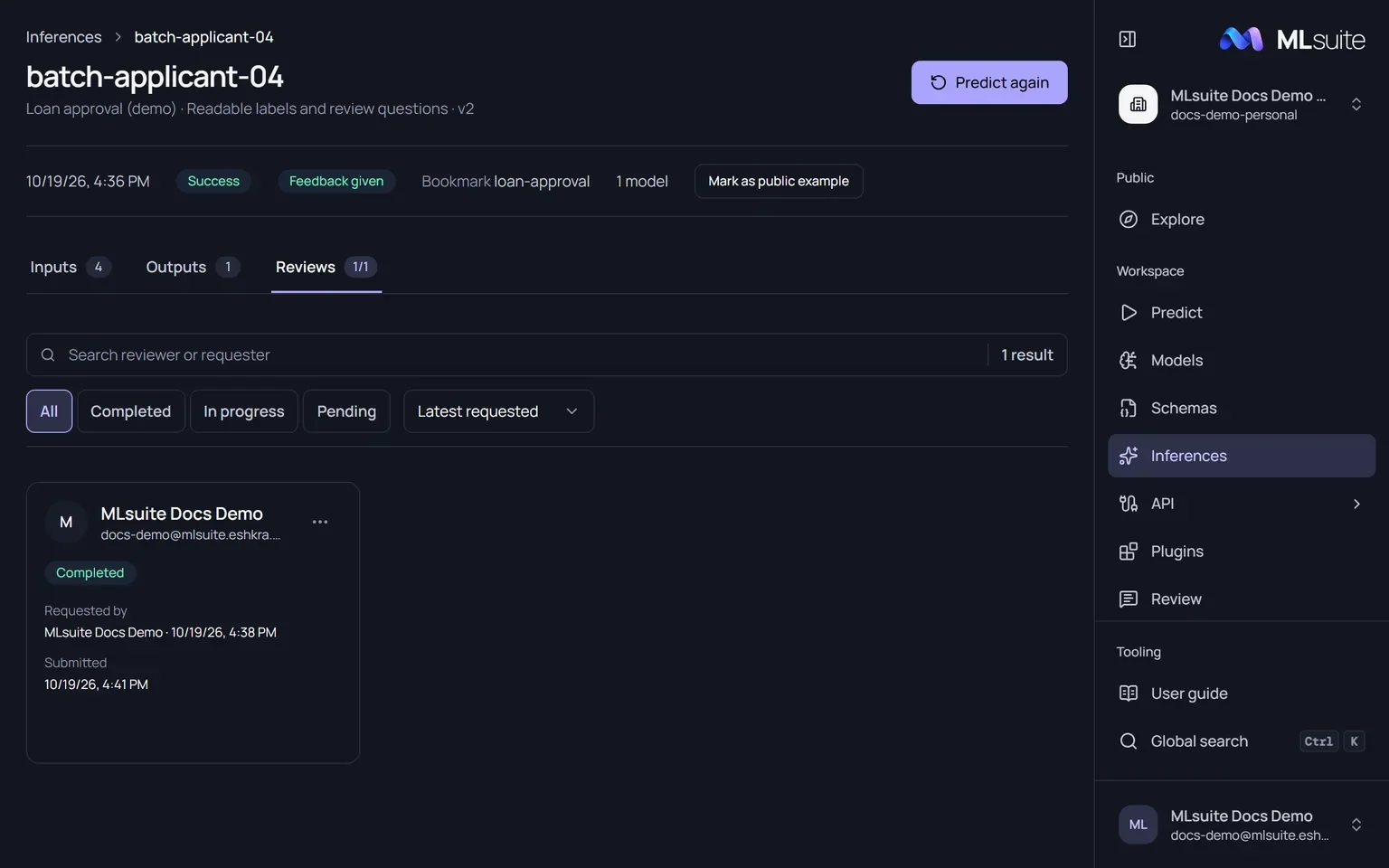
Task: Open the Latest requested sort dropdown
Action: tap(498, 411)
